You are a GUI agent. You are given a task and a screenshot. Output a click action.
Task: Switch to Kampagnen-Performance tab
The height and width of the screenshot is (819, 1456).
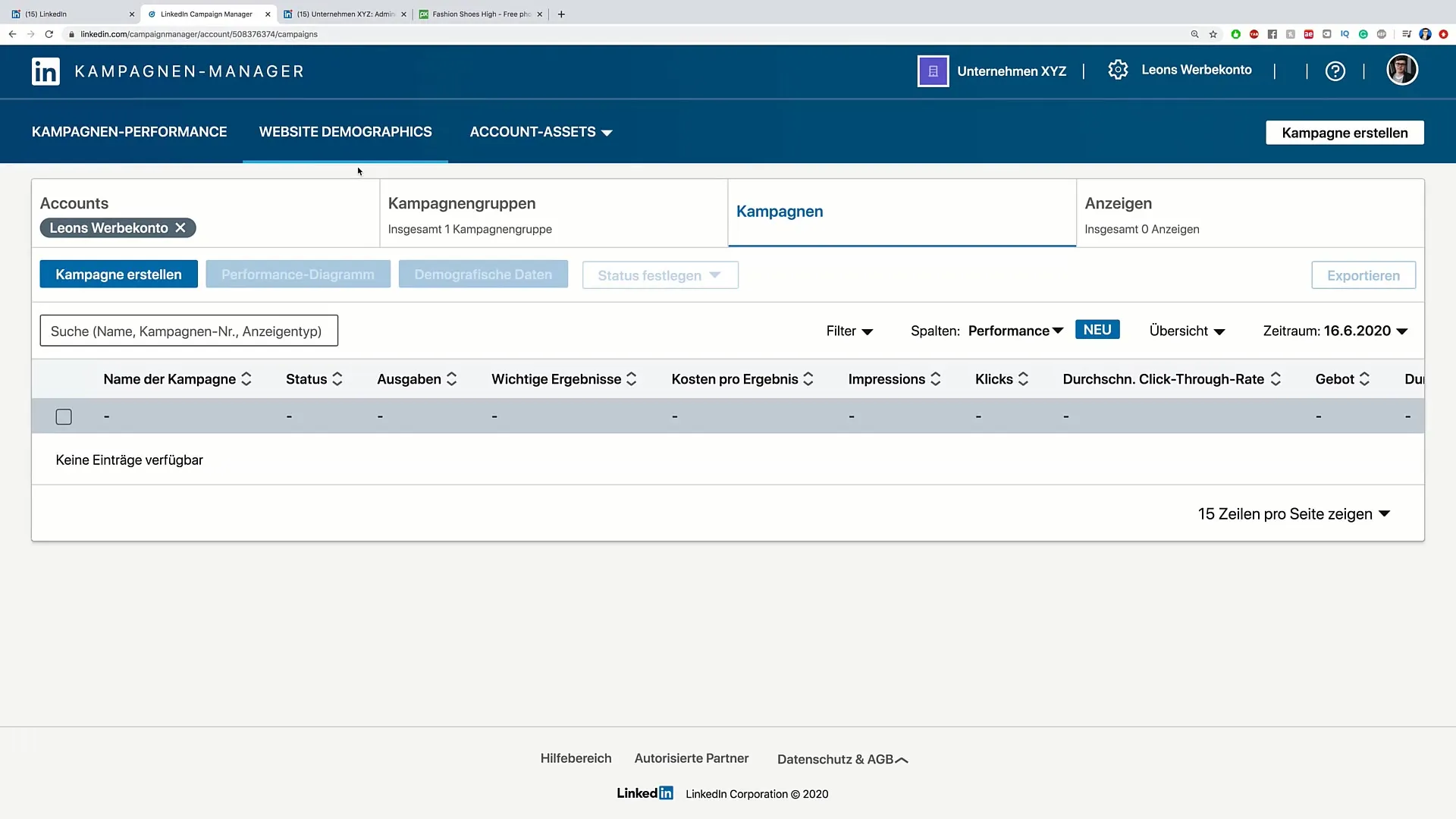pos(129,132)
